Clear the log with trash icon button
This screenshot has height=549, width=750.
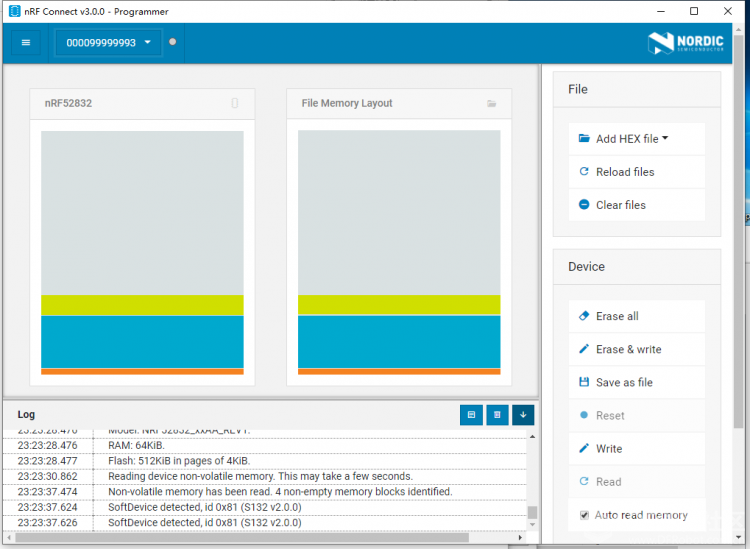(497, 415)
